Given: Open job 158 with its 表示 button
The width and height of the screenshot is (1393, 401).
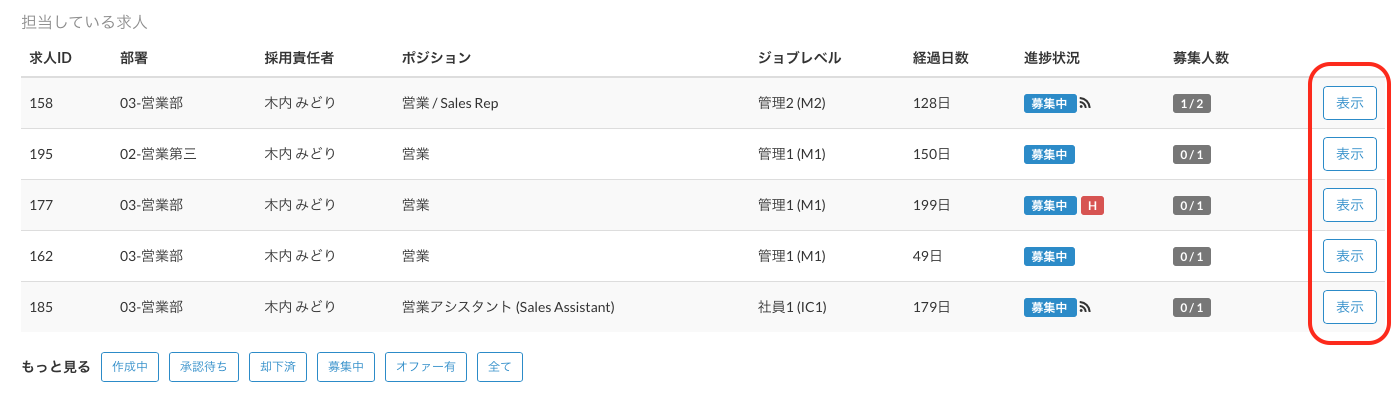Looking at the screenshot, I should [x=1349, y=103].
